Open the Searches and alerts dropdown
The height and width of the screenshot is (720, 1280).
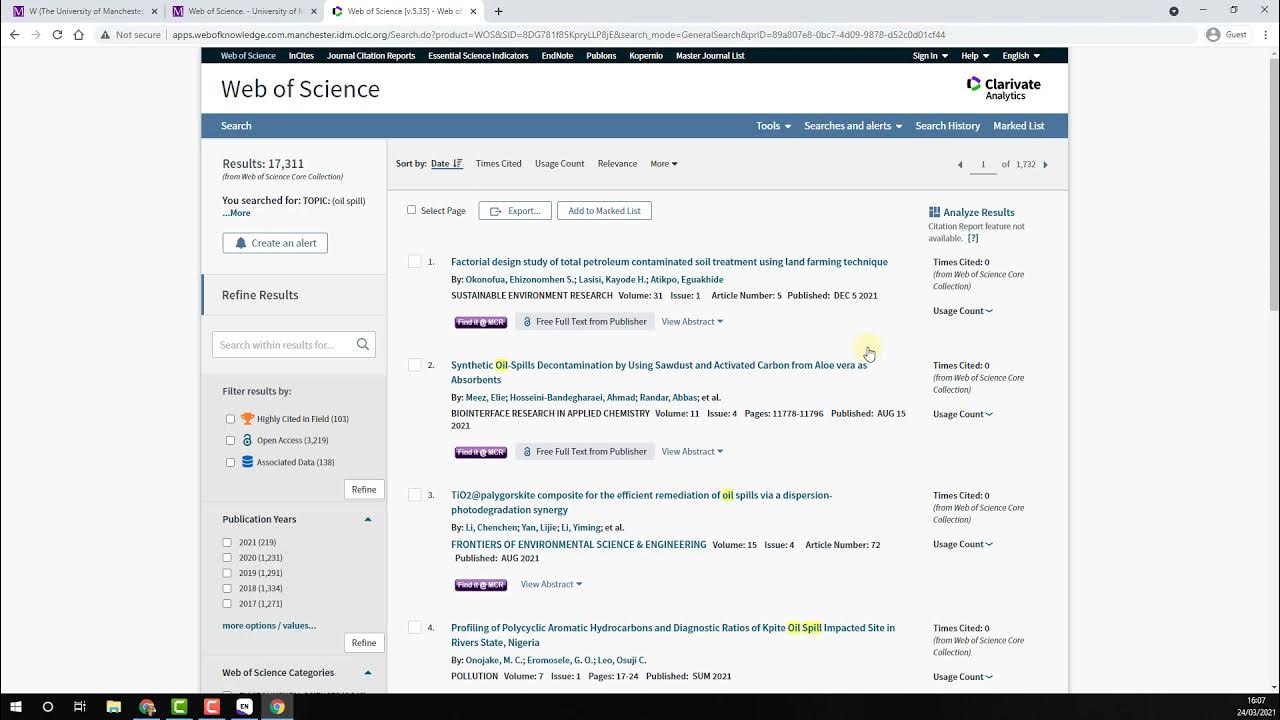853,126
